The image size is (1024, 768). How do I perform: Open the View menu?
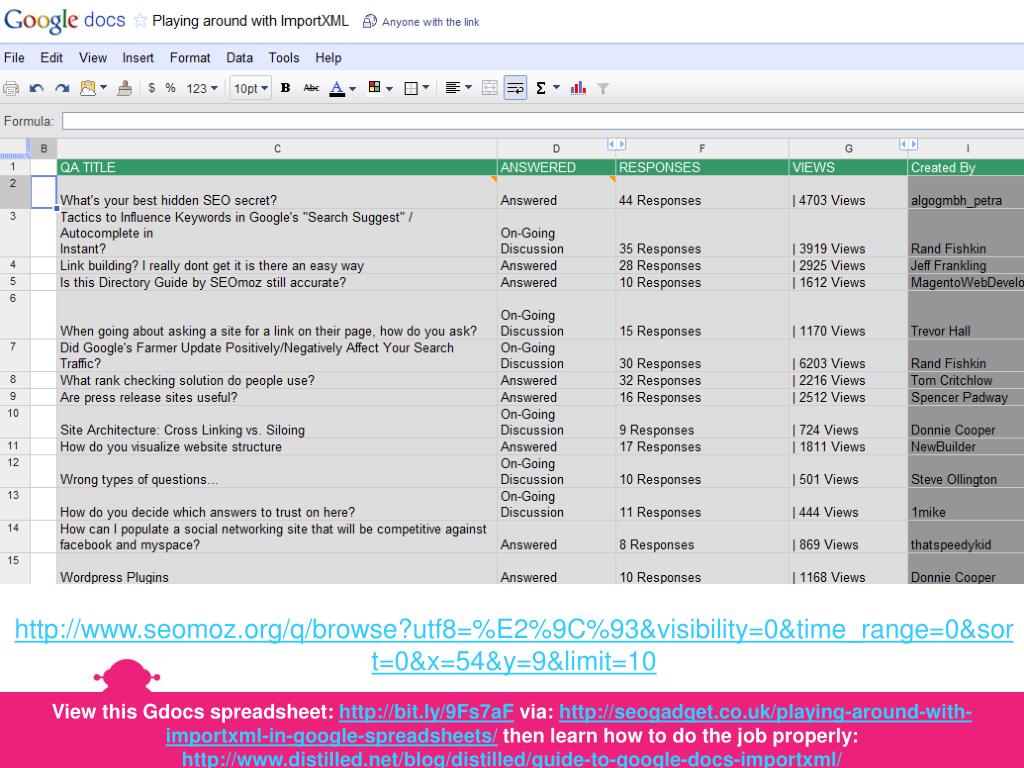coord(93,57)
